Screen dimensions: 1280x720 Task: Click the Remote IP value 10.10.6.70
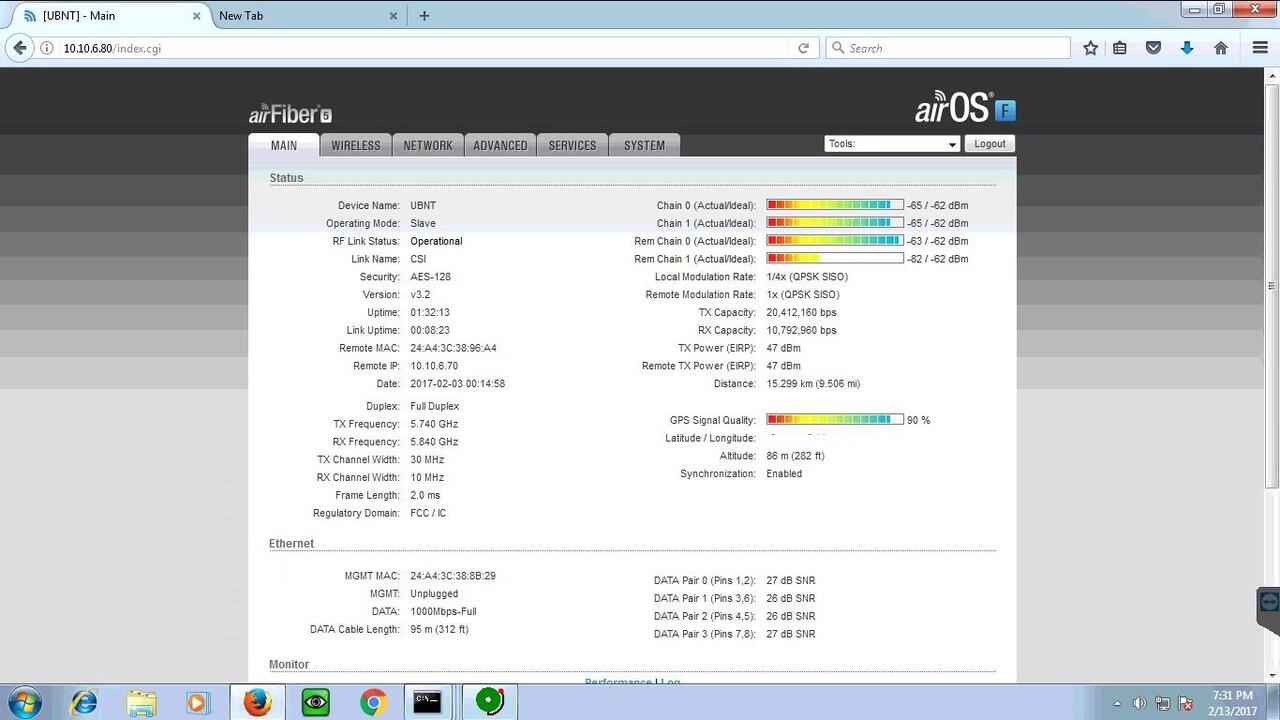pos(434,366)
